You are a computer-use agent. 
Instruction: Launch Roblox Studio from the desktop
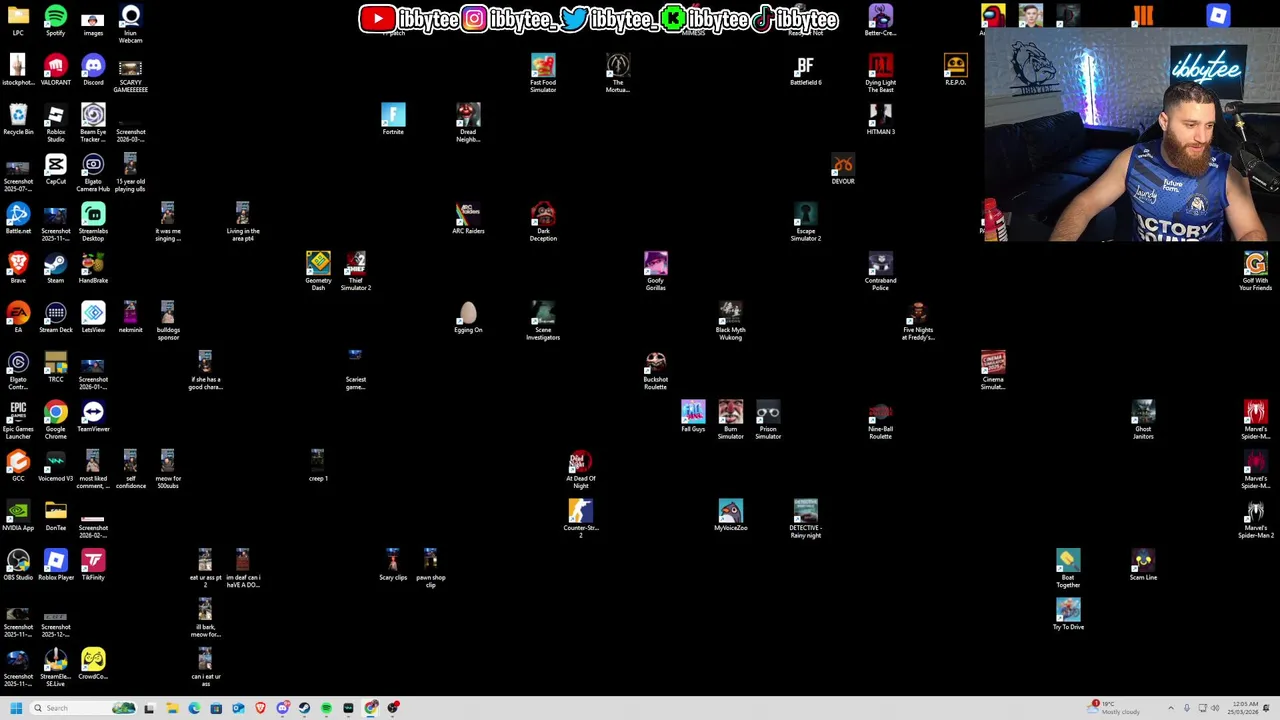[x=55, y=123]
